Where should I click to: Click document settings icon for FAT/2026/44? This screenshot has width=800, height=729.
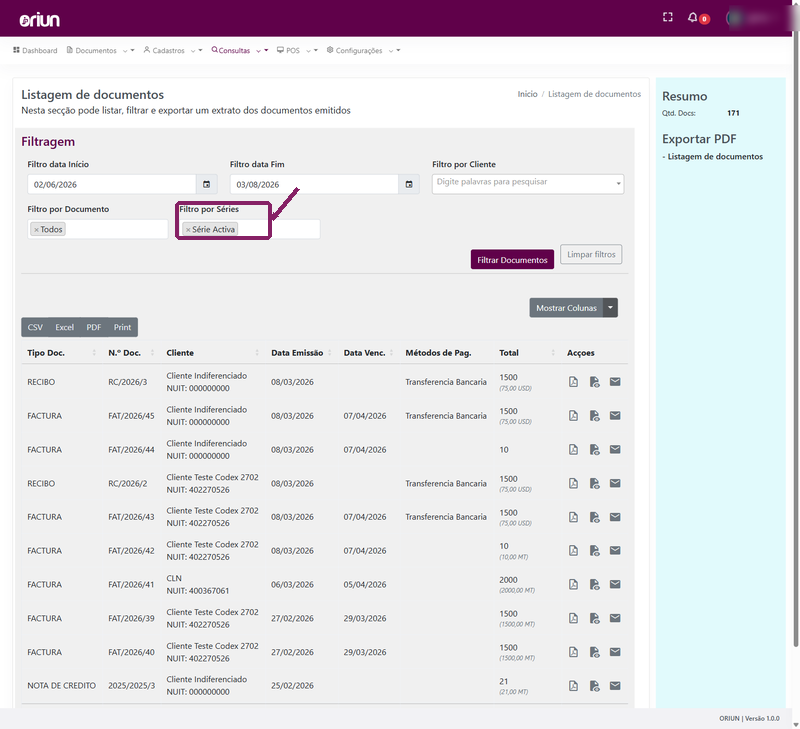(594, 449)
